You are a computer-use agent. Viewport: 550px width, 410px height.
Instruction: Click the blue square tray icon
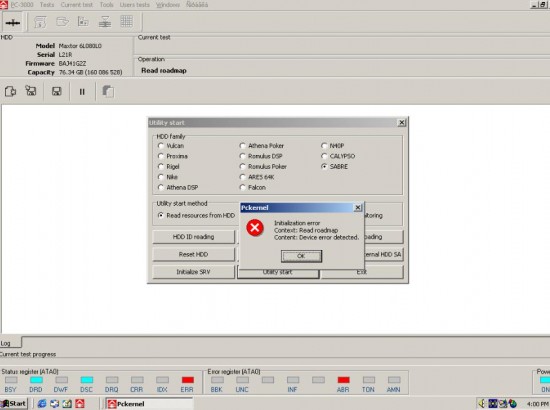click(x=493, y=404)
